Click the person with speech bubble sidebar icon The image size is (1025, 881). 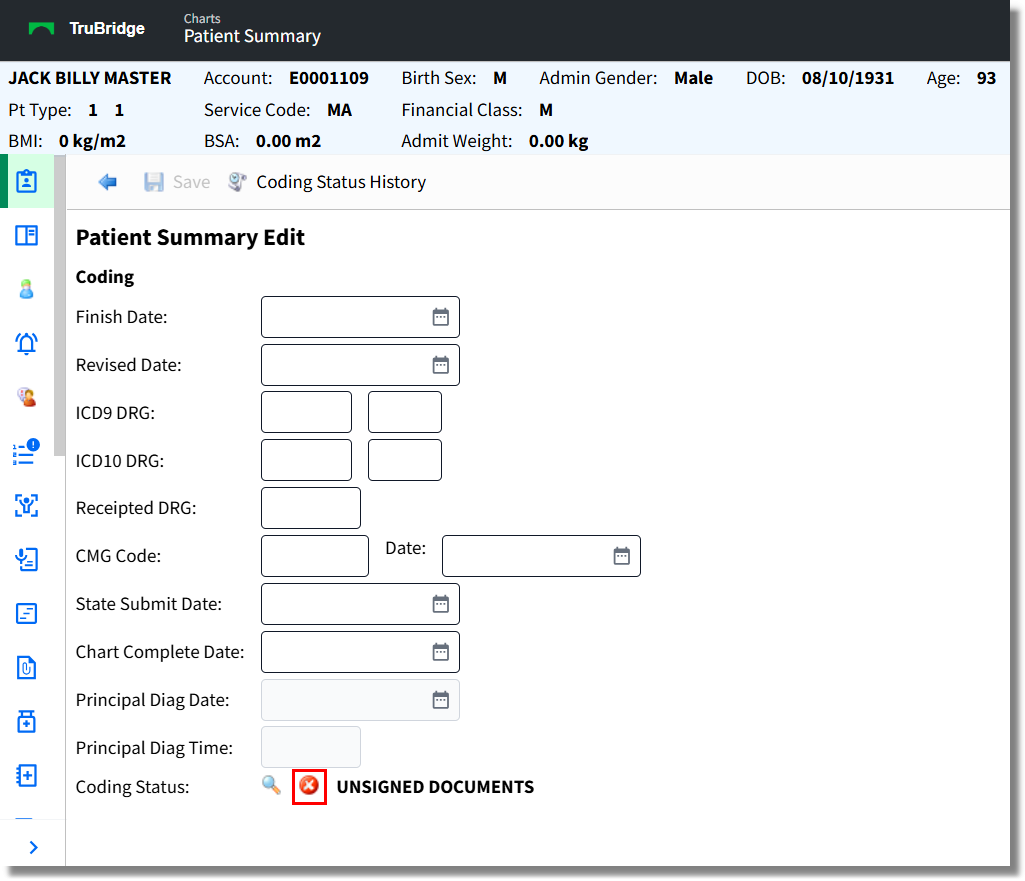click(27, 397)
